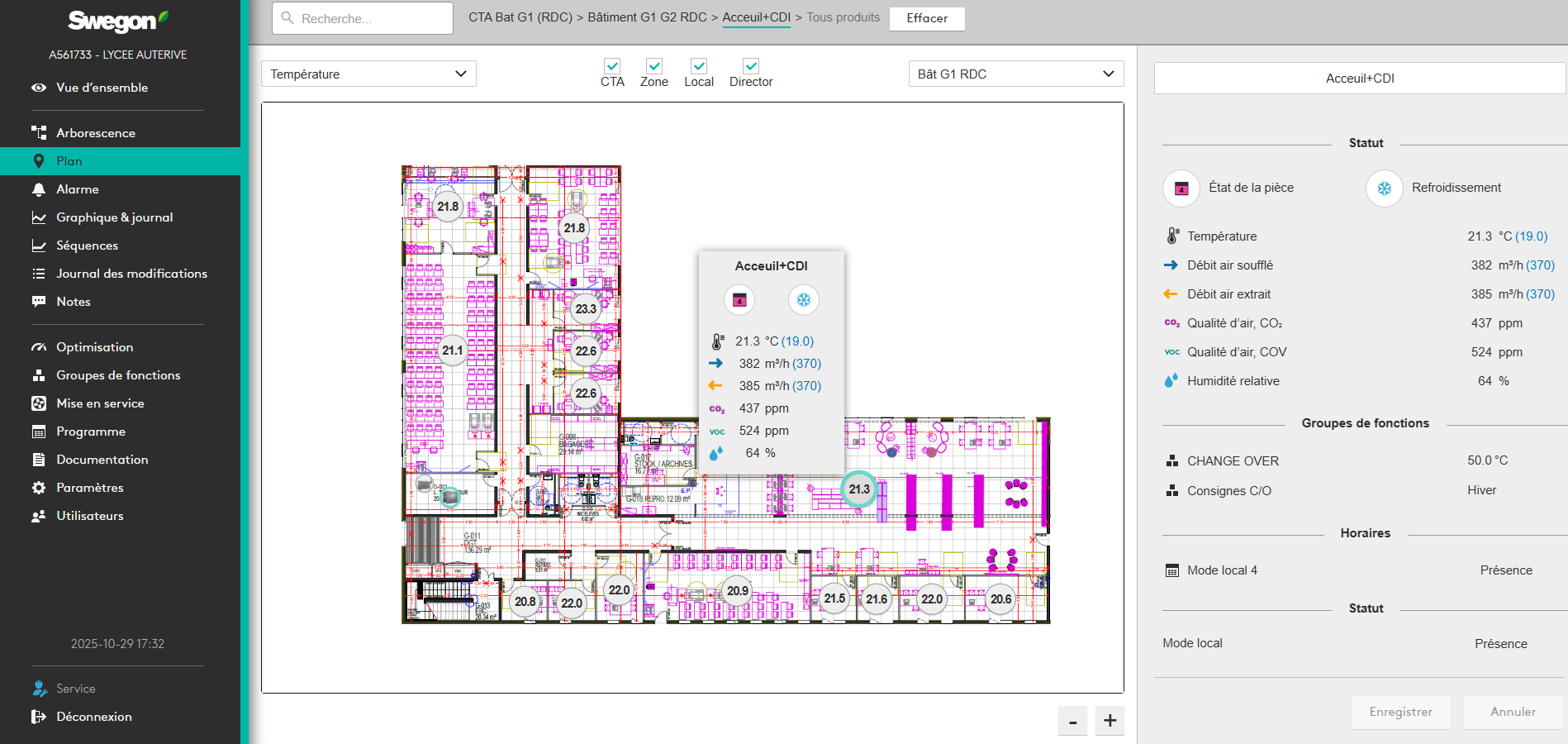
Task: Click the Refroidissement snowflake icon in Statut panel
Action: 1384,188
